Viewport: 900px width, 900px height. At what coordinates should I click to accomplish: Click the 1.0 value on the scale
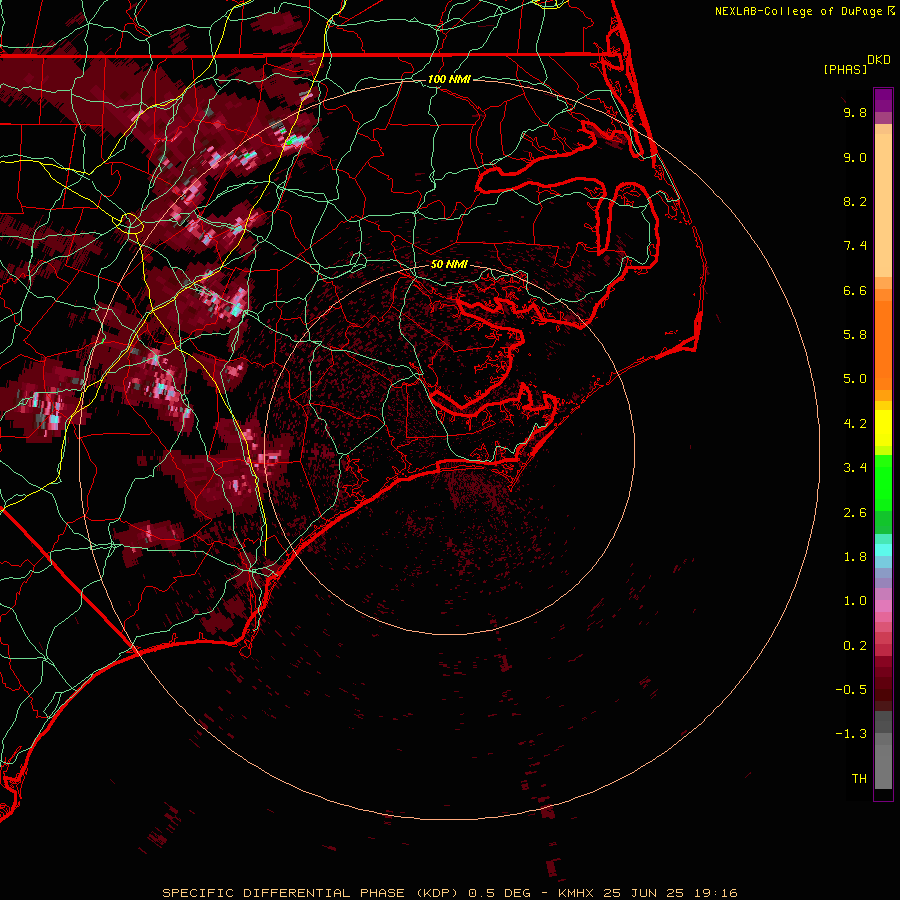[x=855, y=601]
